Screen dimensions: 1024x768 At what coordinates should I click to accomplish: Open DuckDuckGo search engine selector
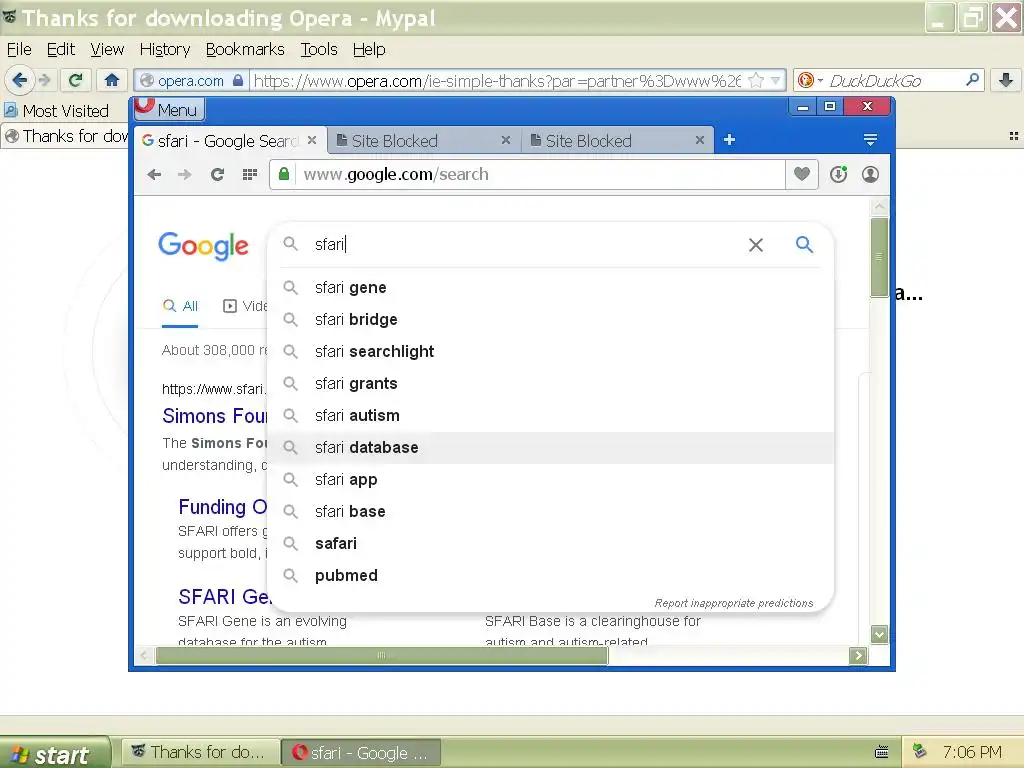coord(810,80)
